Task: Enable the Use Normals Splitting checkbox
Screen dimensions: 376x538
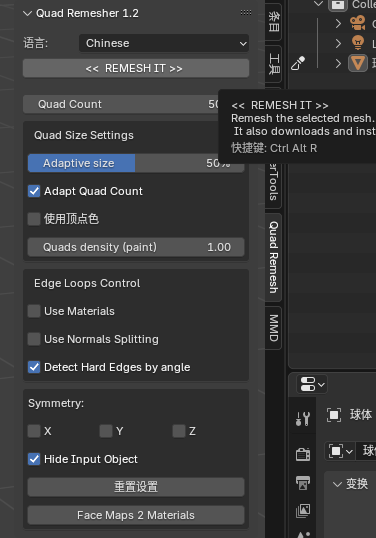Action: click(x=34, y=339)
